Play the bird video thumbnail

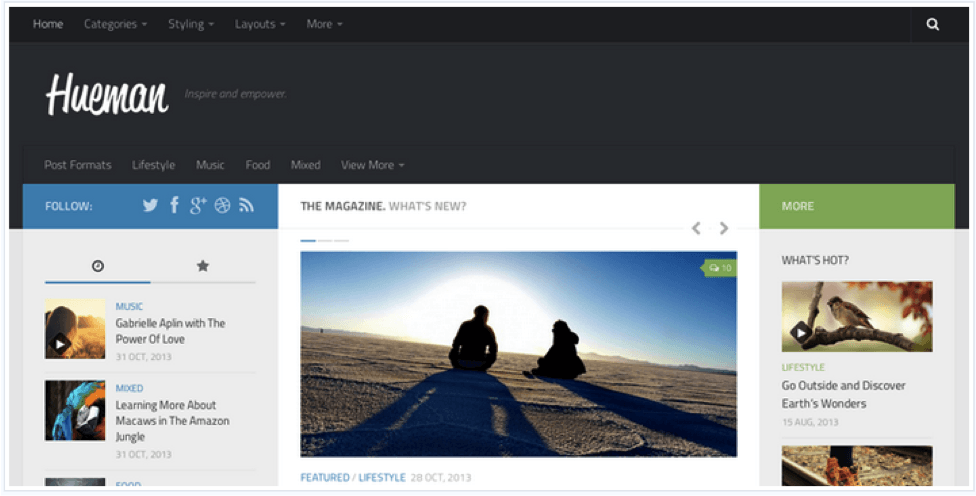tap(856, 316)
